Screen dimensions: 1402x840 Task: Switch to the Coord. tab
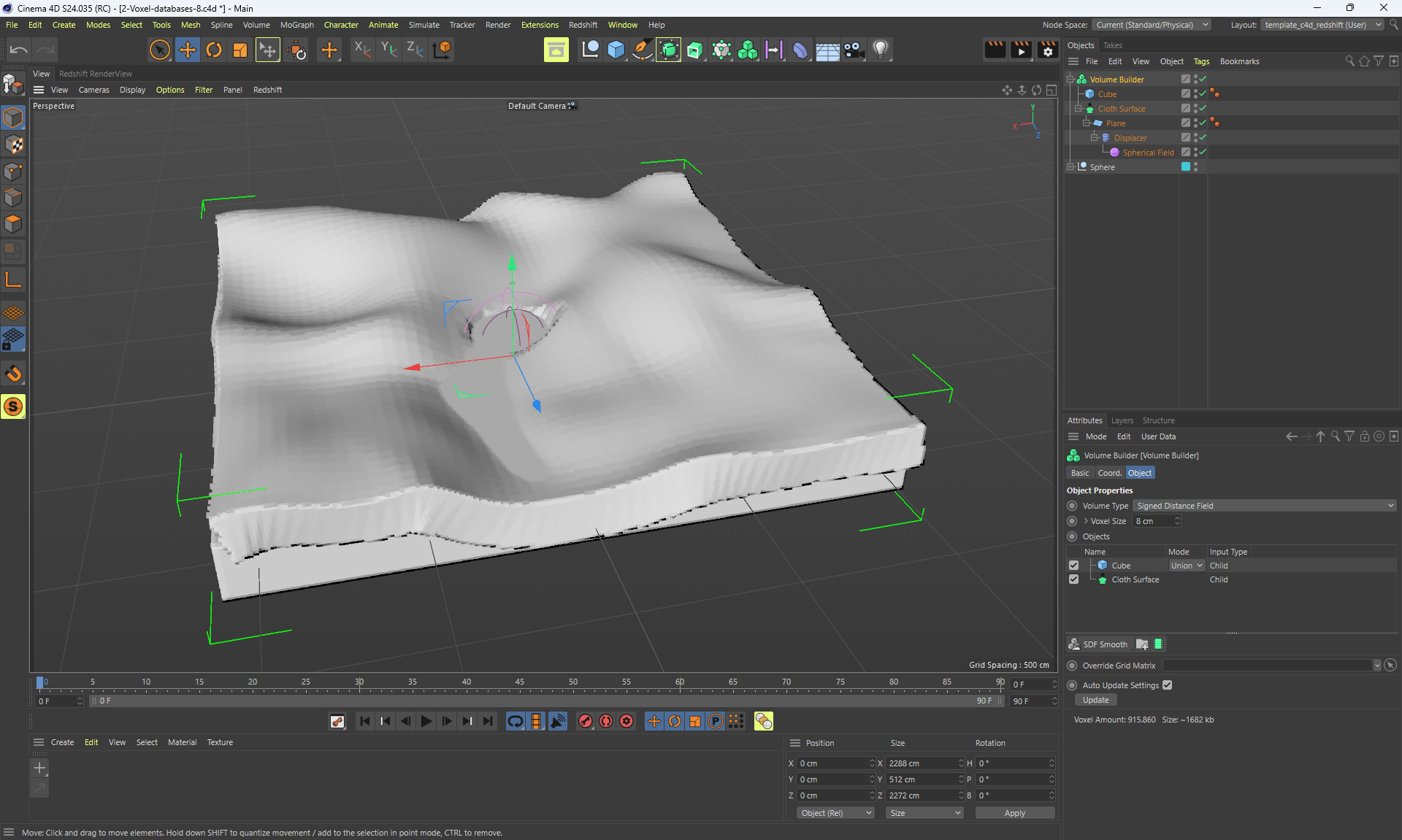pos(1109,473)
